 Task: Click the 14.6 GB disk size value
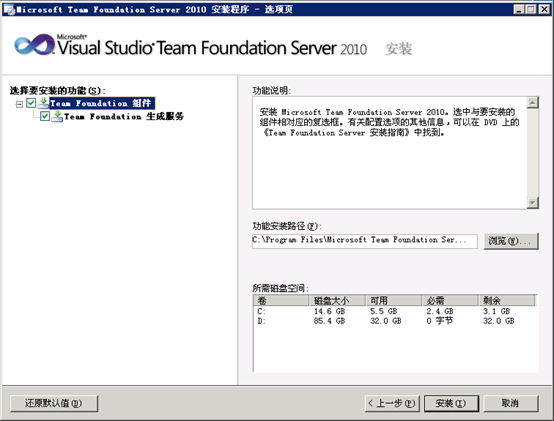(329, 312)
